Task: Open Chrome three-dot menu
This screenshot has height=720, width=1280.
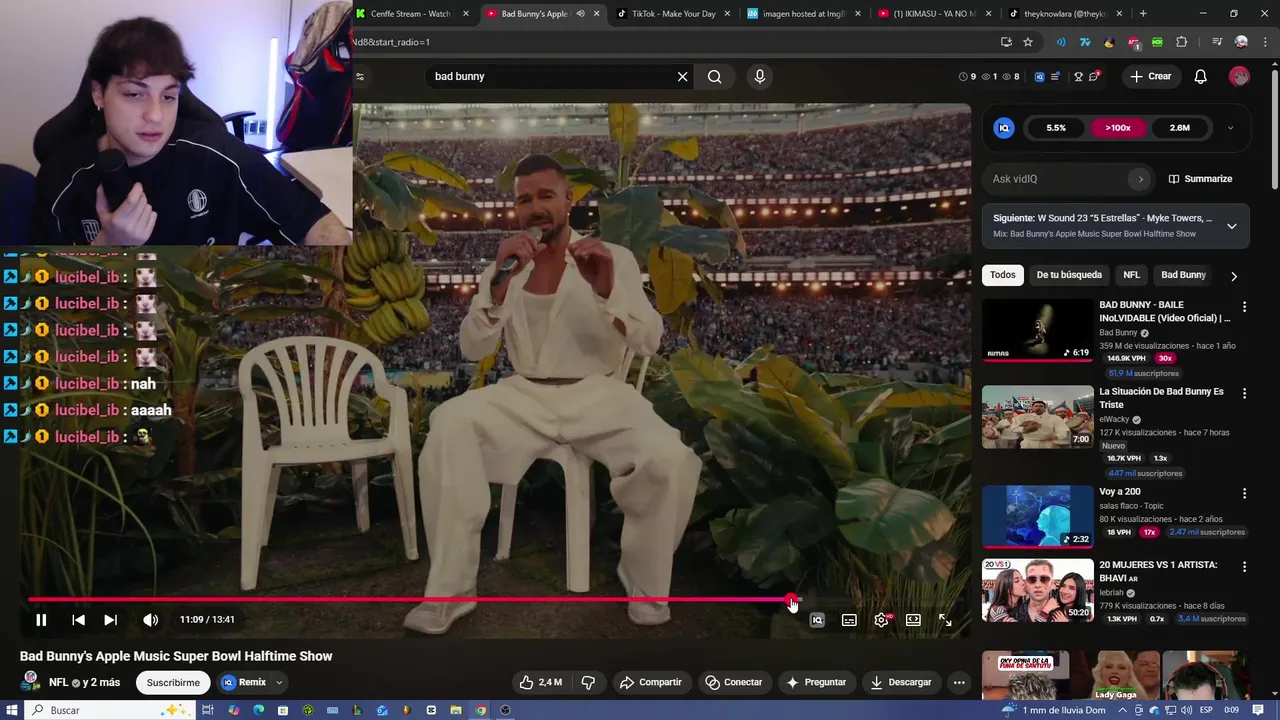Action: (1264, 42)
